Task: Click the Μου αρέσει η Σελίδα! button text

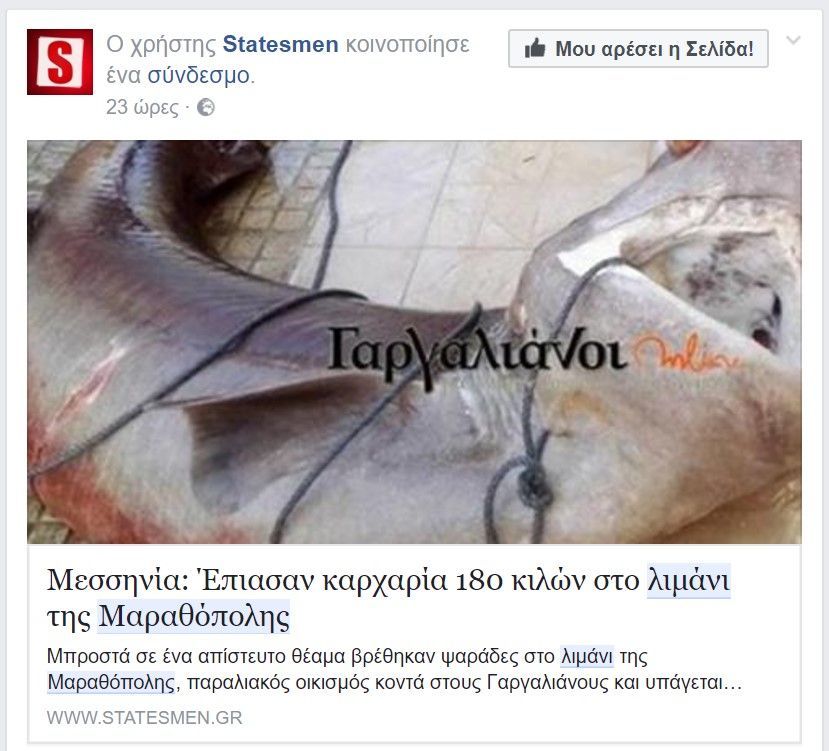Action: pos(654,49)
